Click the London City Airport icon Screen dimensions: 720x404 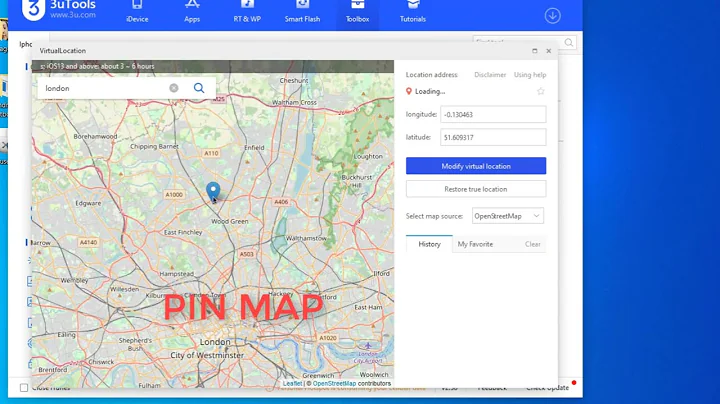tap(367, 345)
